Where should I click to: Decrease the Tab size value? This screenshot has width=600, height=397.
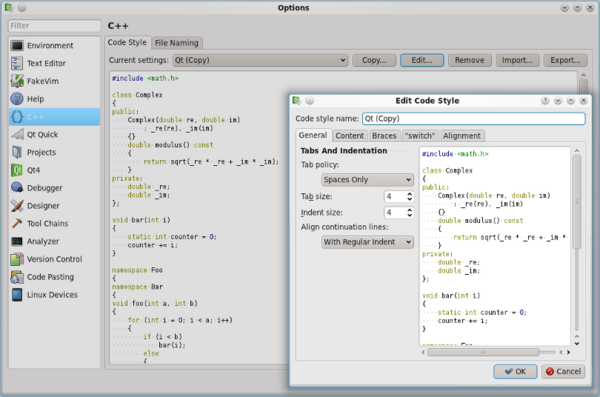tap(409, 199)
